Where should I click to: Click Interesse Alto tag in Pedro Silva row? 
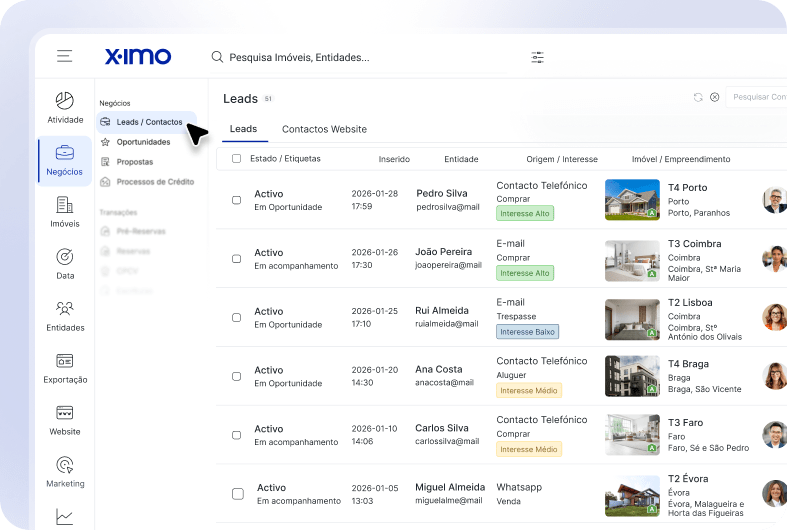click(525, 213)
